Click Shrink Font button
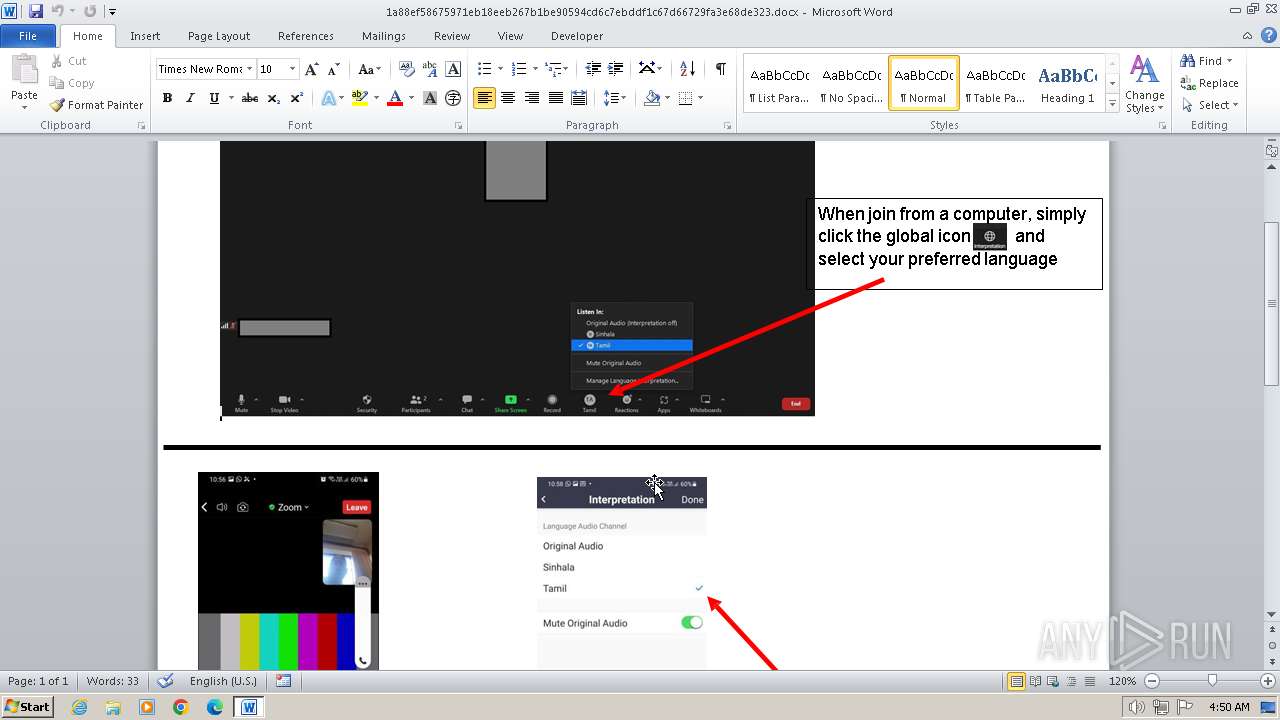 click(x=334, y=69)
